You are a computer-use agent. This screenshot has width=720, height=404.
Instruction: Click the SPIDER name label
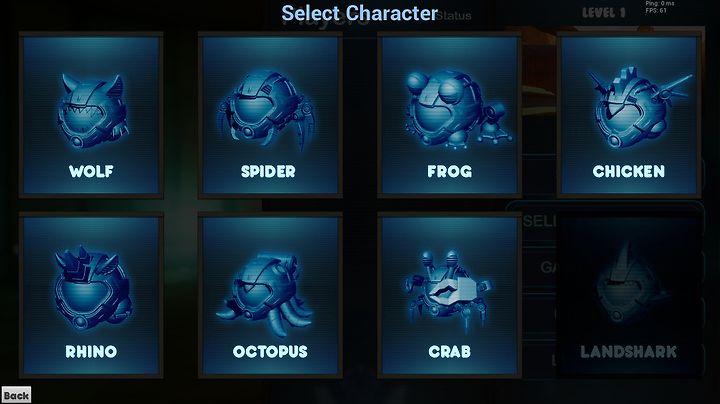[x=268, y=171]
